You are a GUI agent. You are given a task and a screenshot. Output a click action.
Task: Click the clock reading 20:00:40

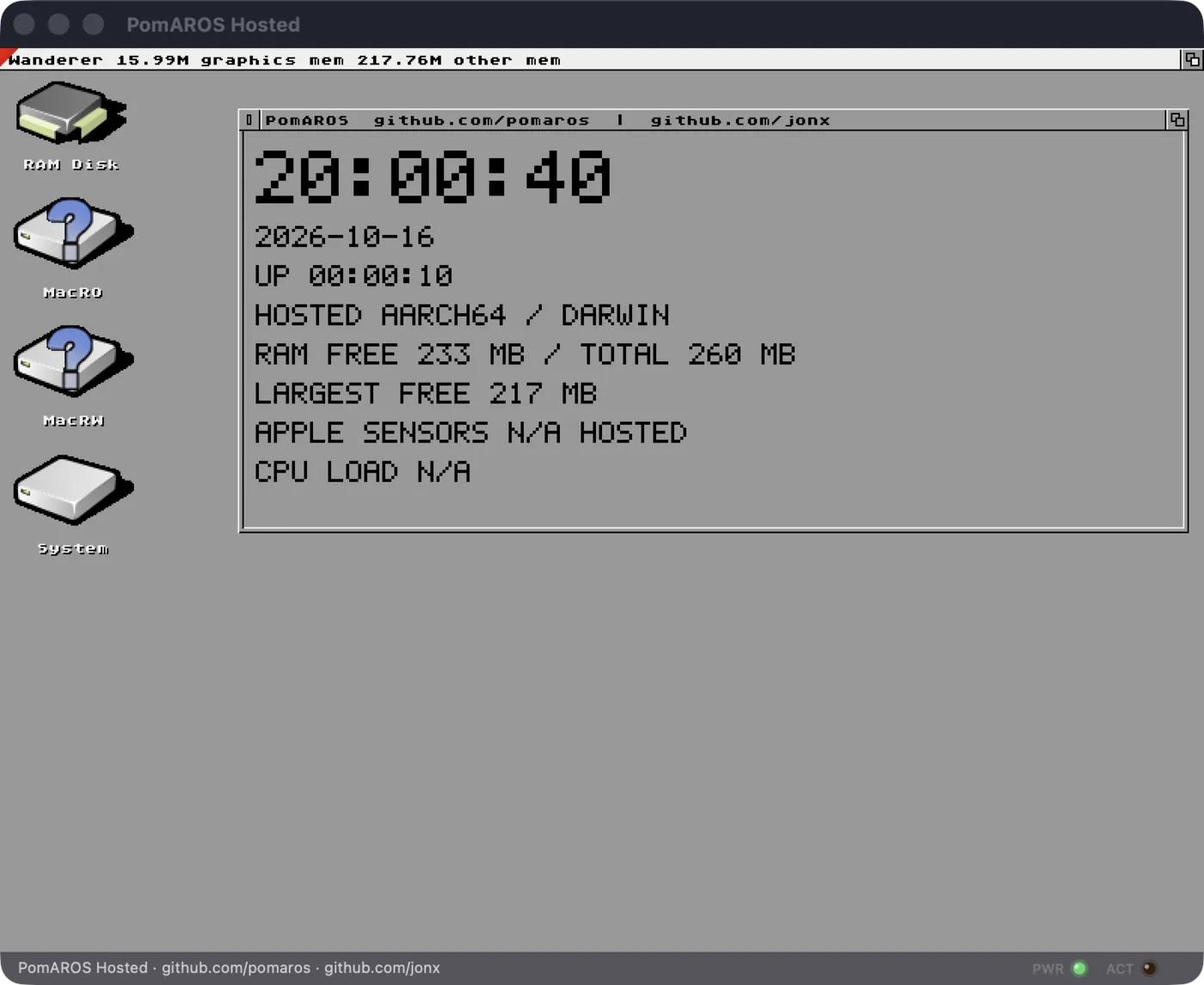433,176
